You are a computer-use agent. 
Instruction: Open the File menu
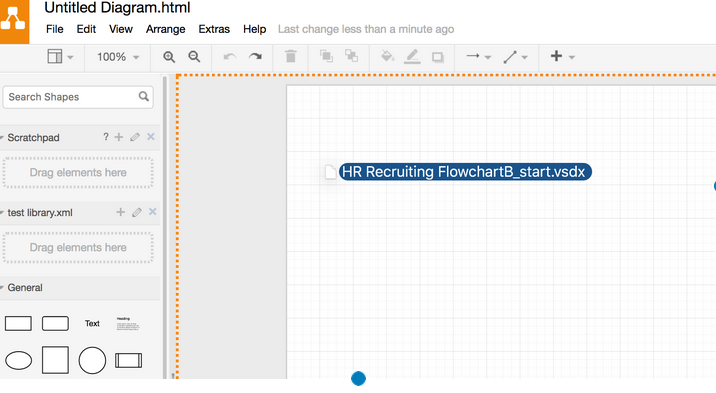click(54, 29)
